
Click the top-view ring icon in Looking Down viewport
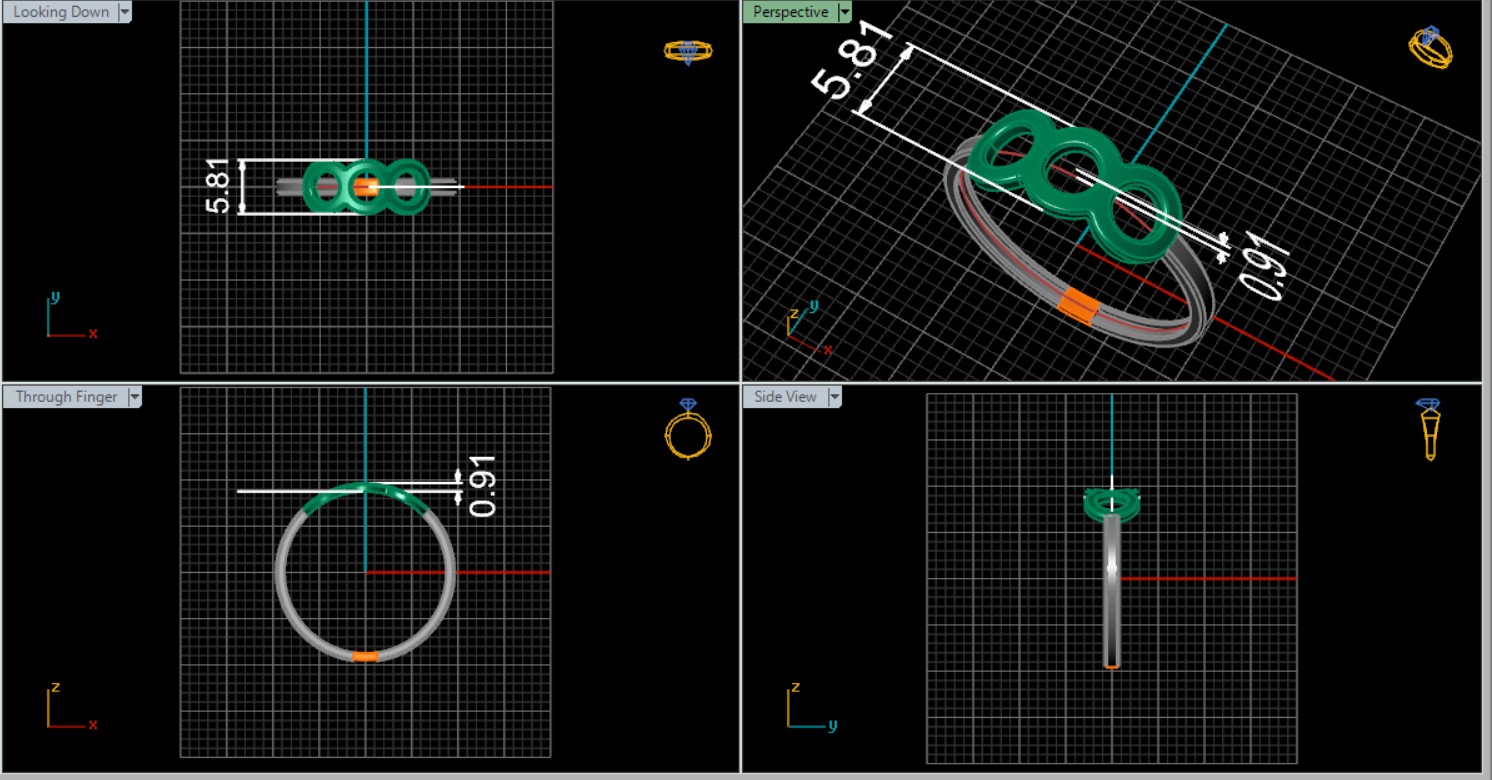click(688, 51)
